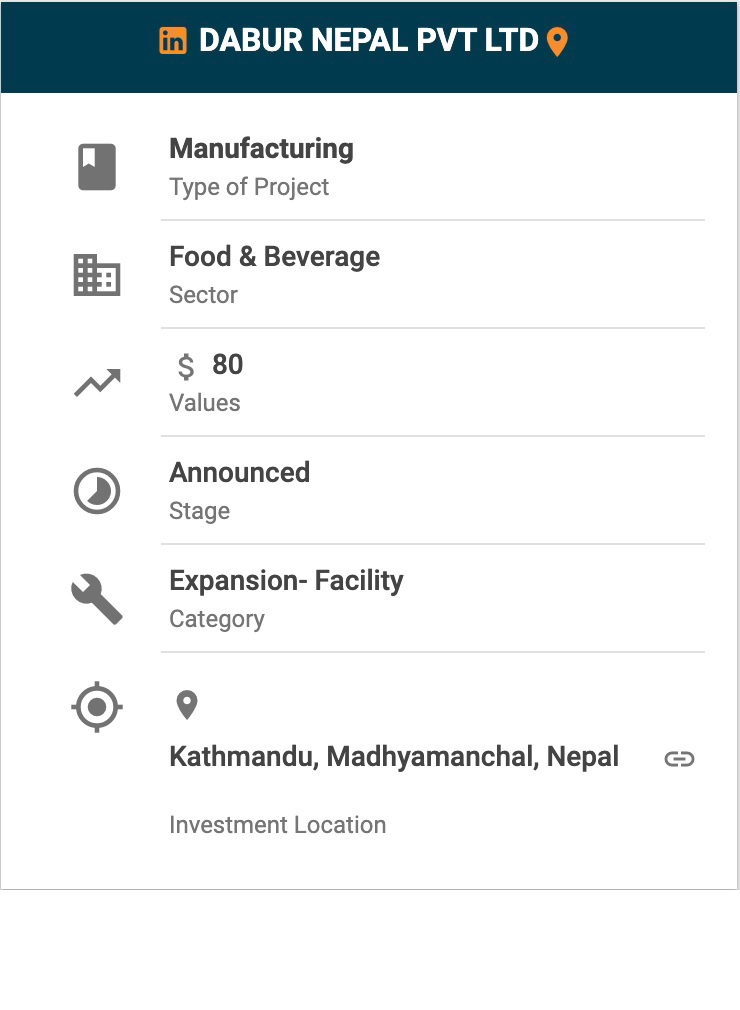Click the Announced stage entry
Screen dimensions: 740x1010
240,472
